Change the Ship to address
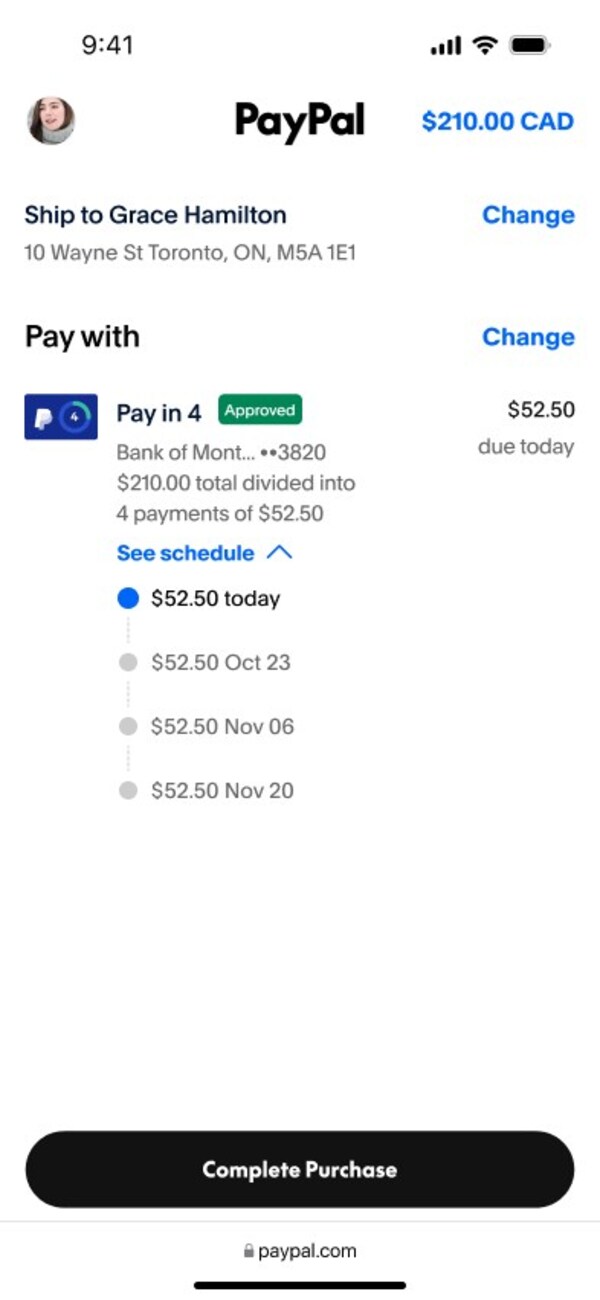Viewport: 600px width, 1300px height. pos(528,215)
